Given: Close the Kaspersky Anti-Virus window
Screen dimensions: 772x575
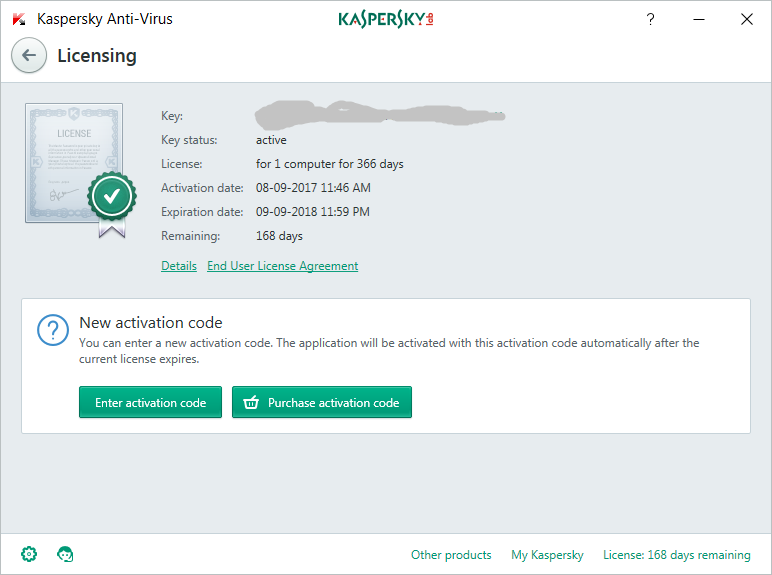Looking at the screenshot, I should (x=747, y=19).
